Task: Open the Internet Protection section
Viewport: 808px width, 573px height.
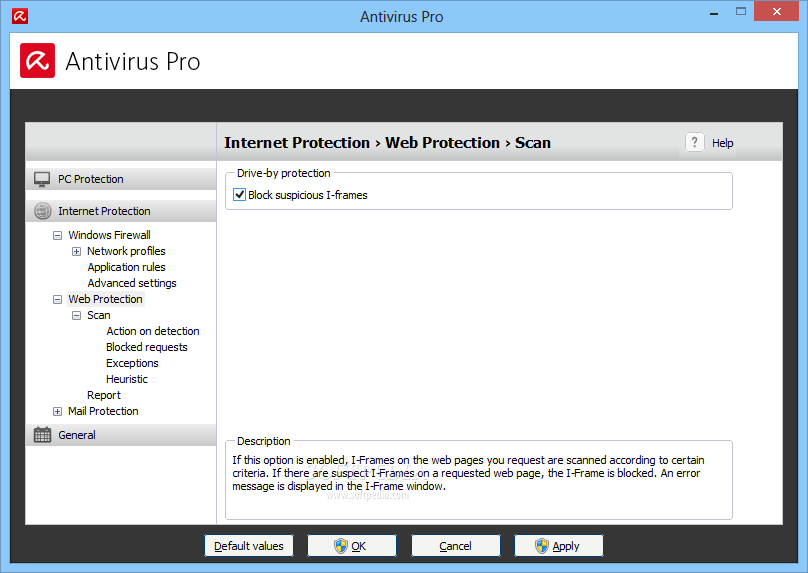Action: pyautogui.click(x=121, y=211)
